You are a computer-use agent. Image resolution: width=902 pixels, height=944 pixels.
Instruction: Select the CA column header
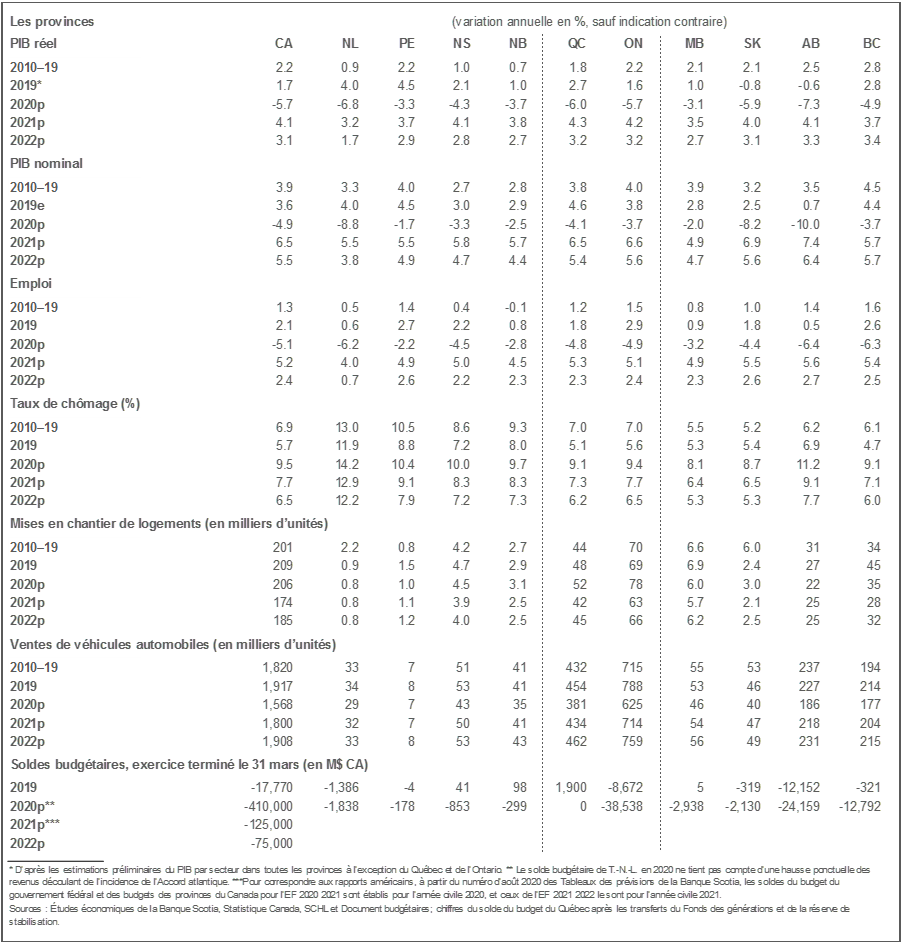pyautogui.click(x=284, y=43)
